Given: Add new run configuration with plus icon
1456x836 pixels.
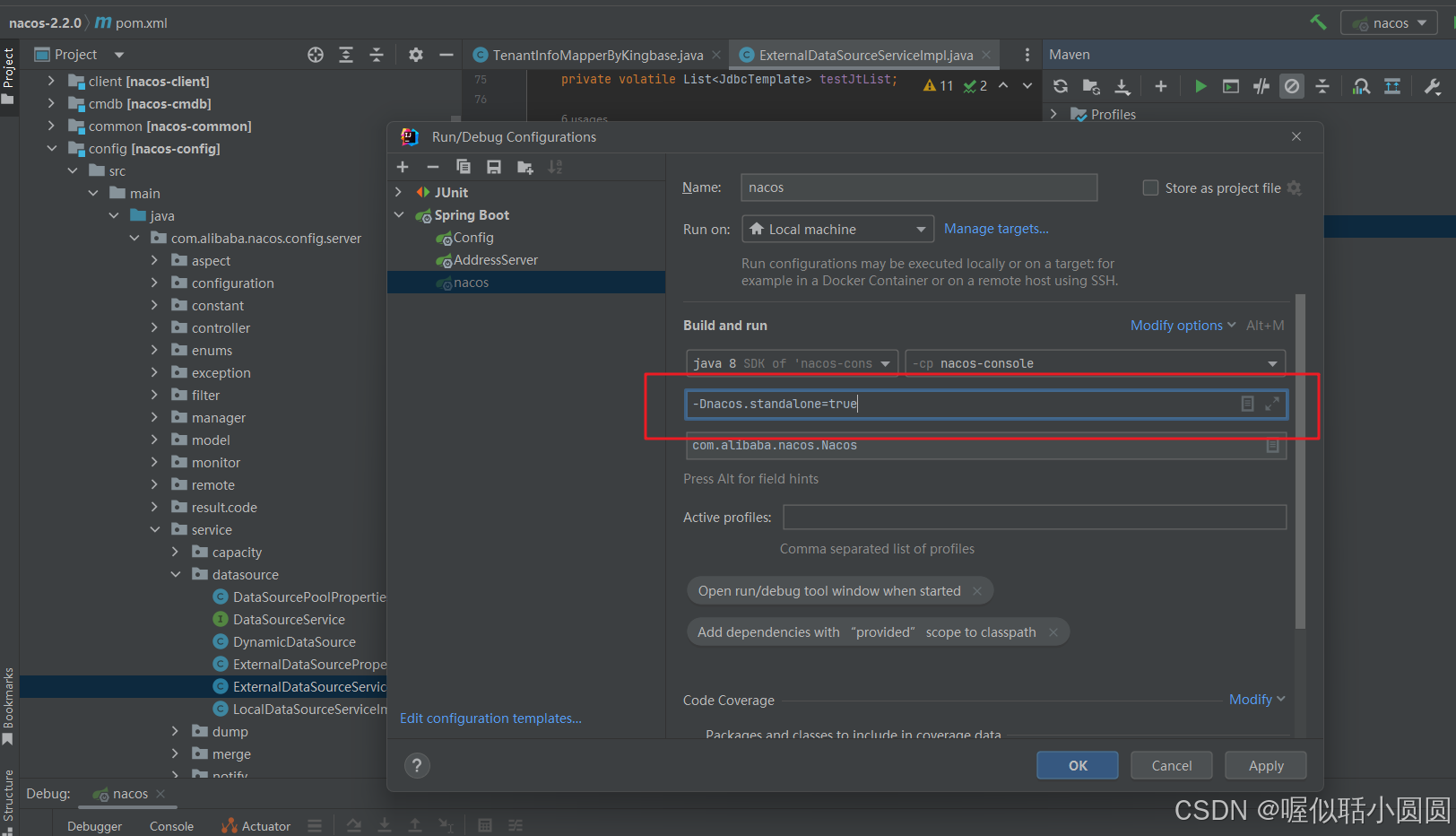Looking at the screenshot, I should (403, 167).
